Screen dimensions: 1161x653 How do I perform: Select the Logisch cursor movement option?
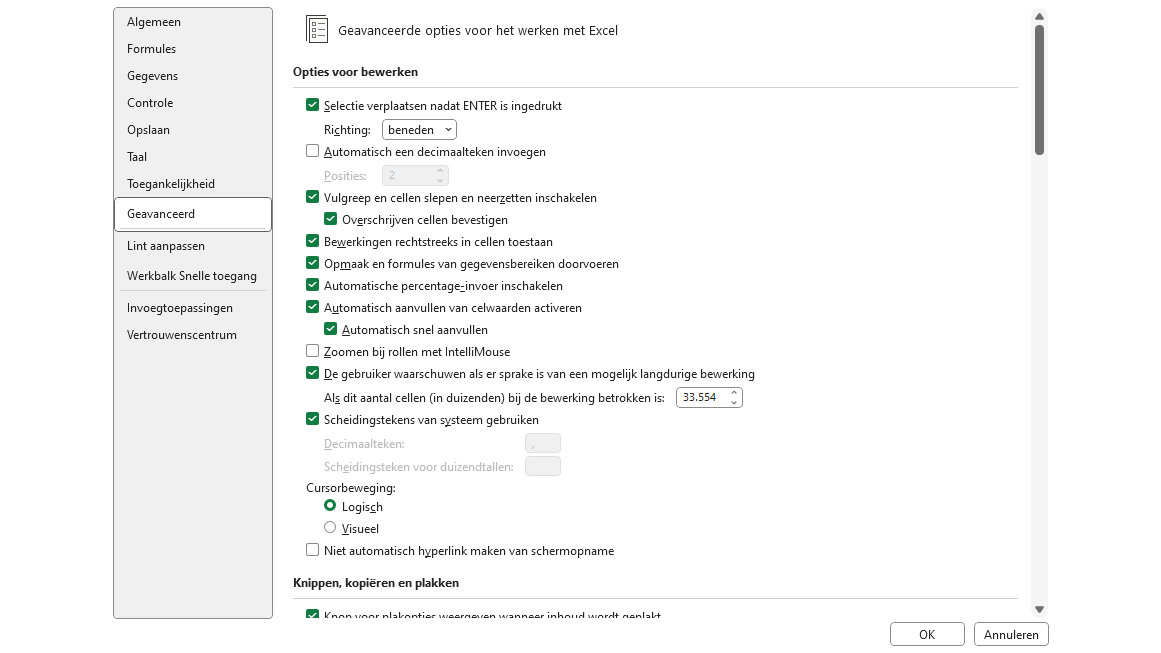coord(330,506)
